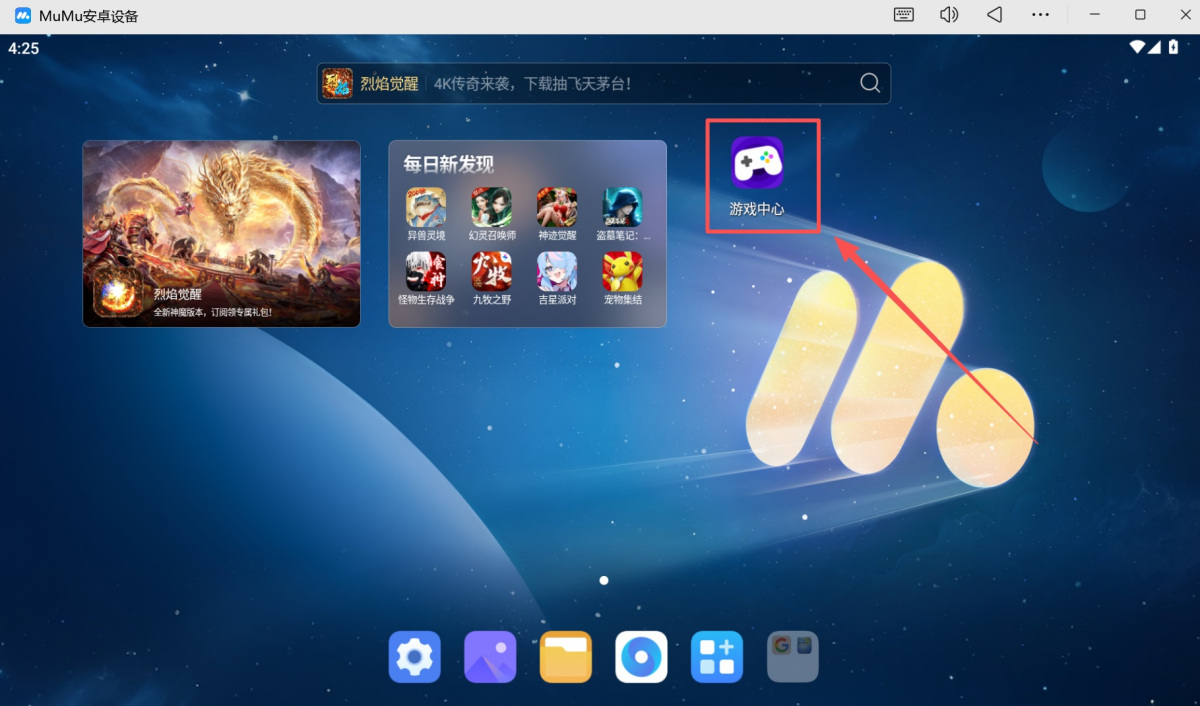Tap the search magnifier in the search bar
Viewport: 1200px width, 706px height.
tap(868, 83)
